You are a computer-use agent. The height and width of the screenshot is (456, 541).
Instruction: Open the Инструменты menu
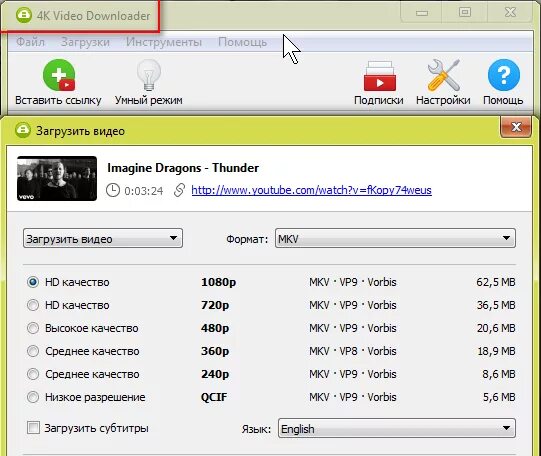pyautogui.click(x=164, y=42)
